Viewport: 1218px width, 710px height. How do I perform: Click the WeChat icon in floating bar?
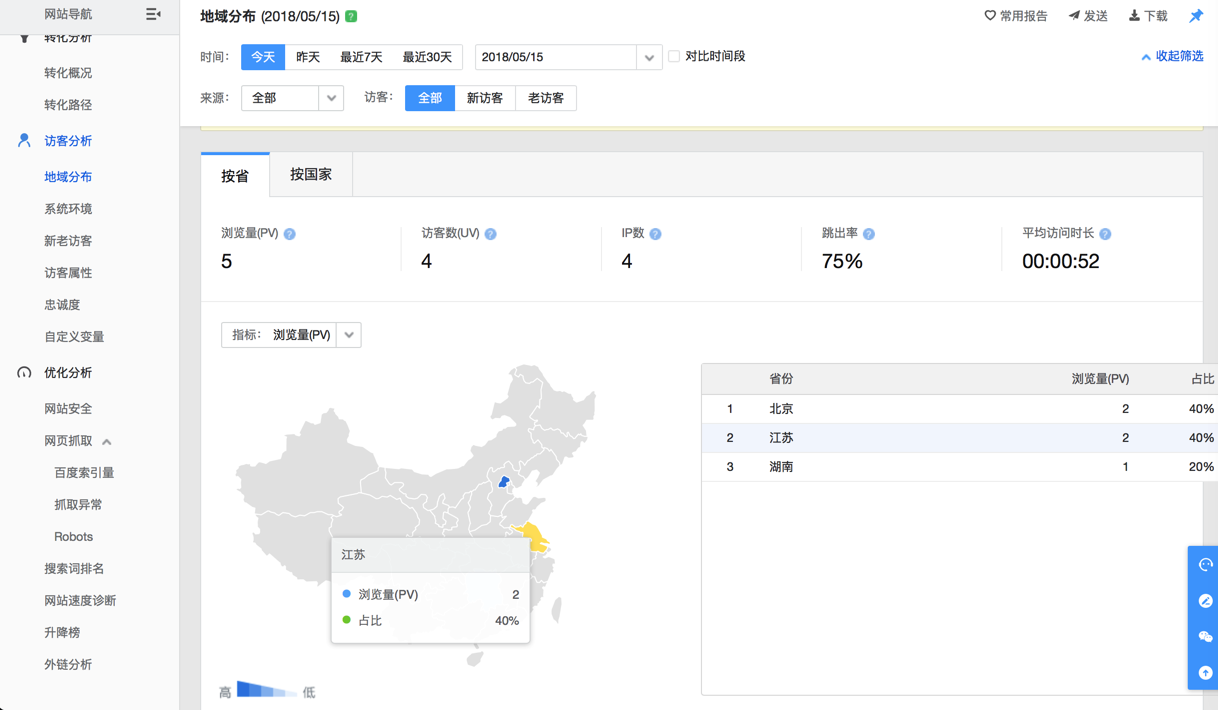coord(1205,637)
